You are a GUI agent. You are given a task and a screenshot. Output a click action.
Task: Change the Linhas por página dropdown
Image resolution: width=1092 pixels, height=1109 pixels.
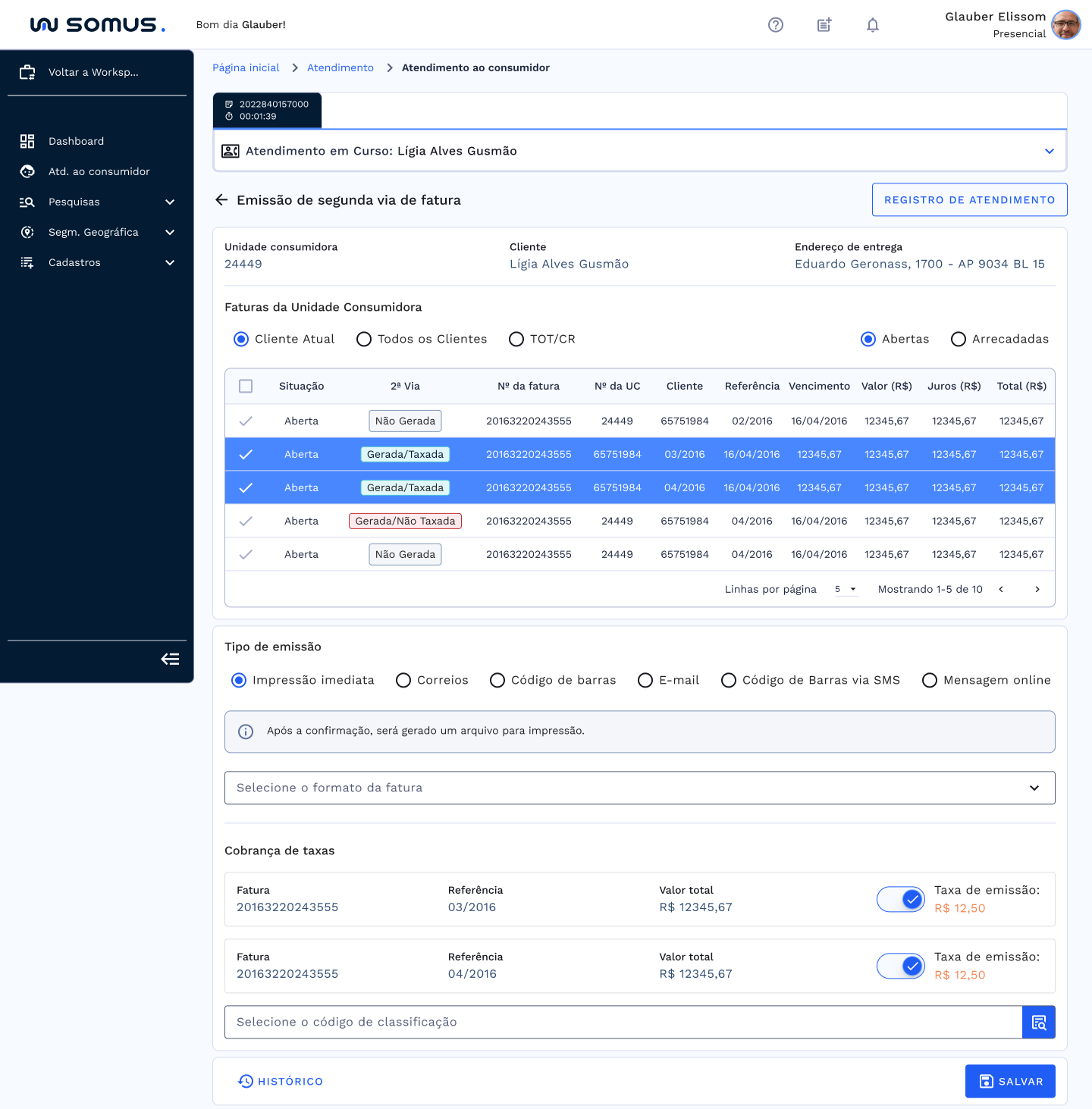click(x=846, y=590)
